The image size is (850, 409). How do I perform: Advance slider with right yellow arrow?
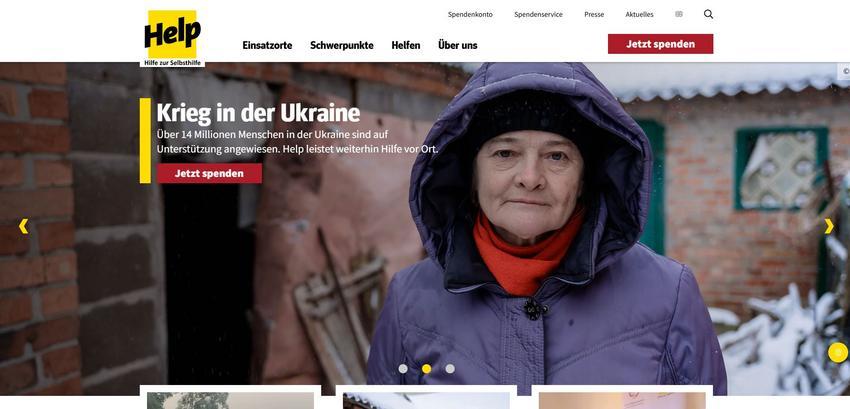point(828,226)
